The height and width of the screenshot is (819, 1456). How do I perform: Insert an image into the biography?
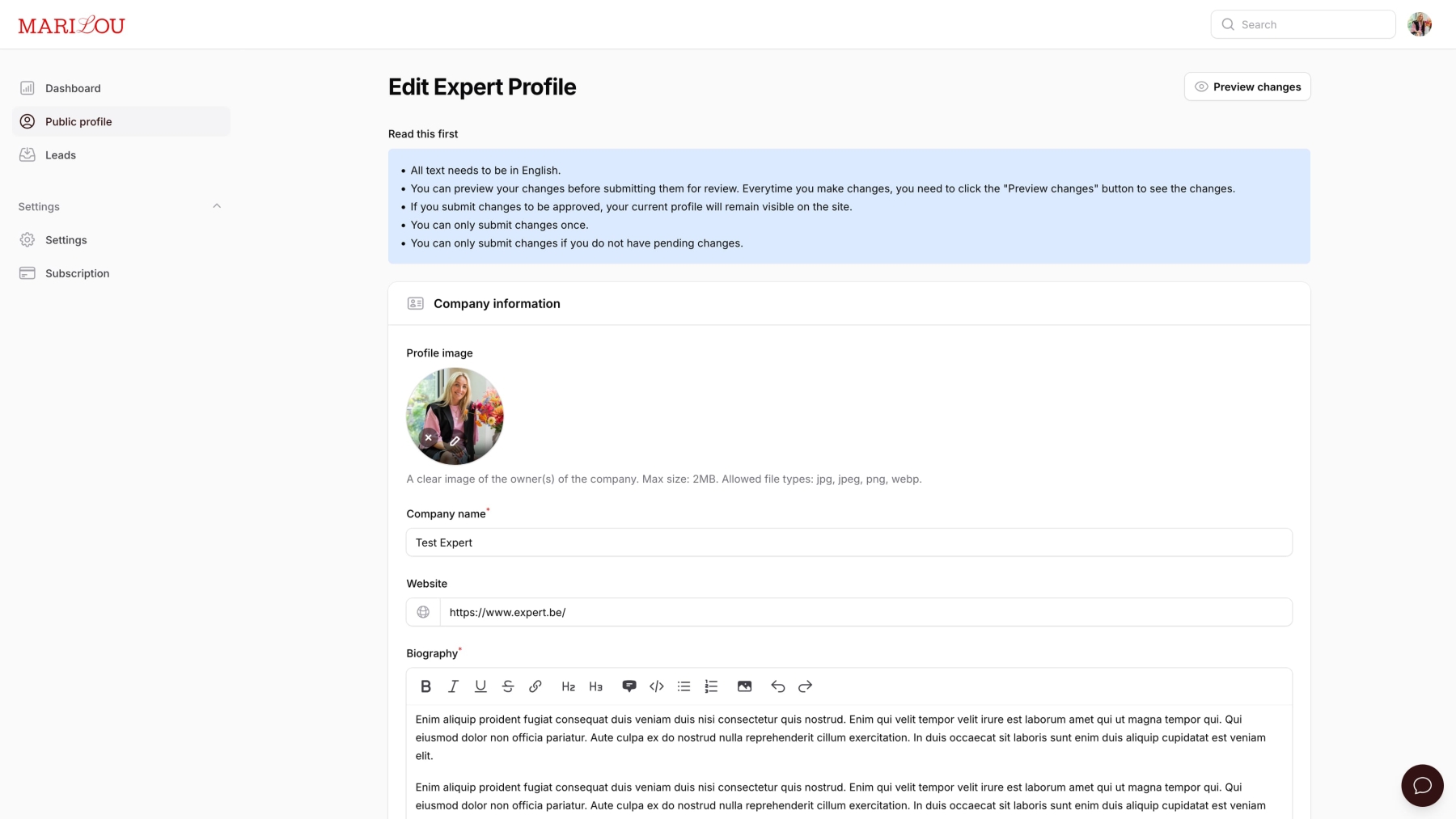coord(744,686)
